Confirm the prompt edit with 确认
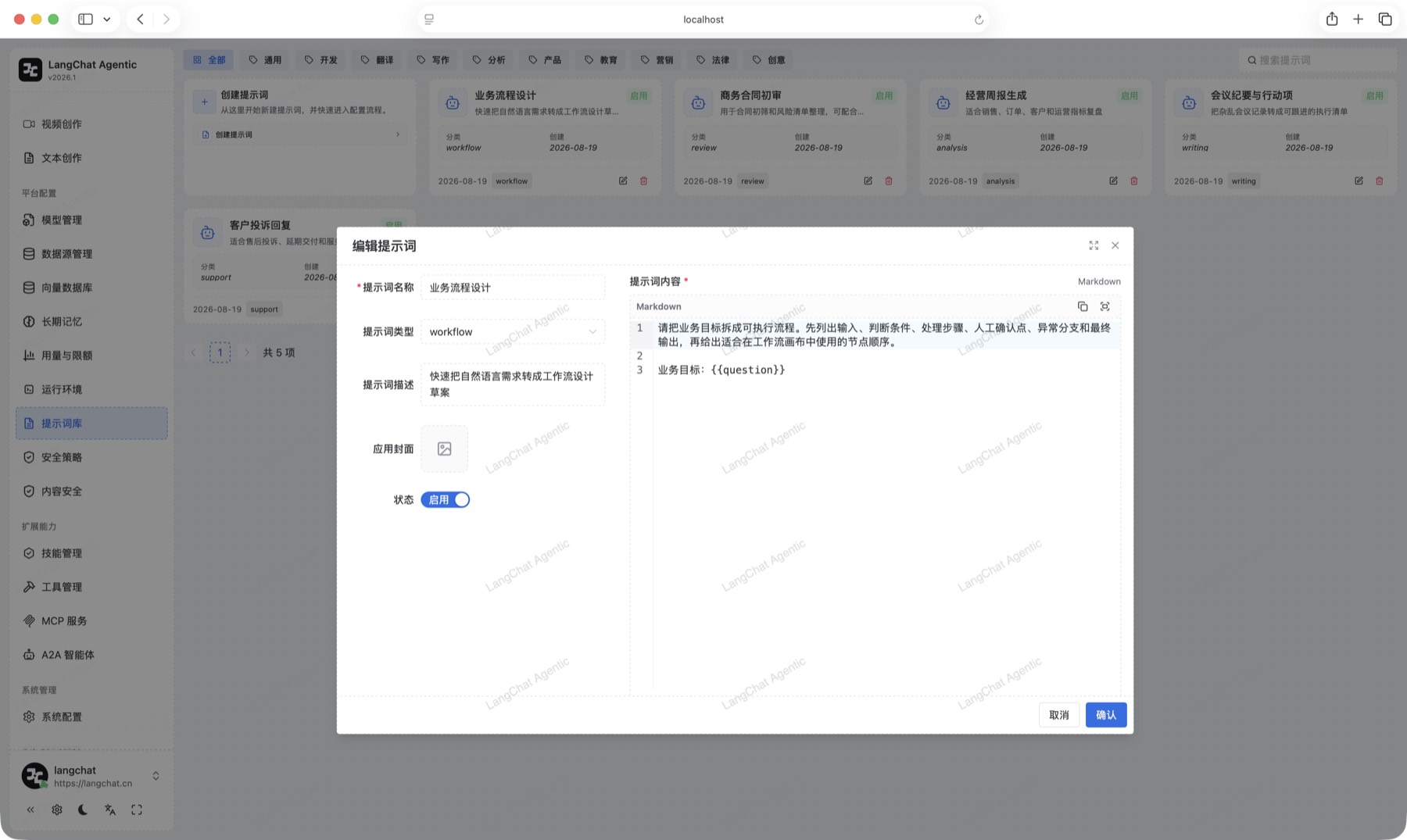 [x=1106, y=715]
